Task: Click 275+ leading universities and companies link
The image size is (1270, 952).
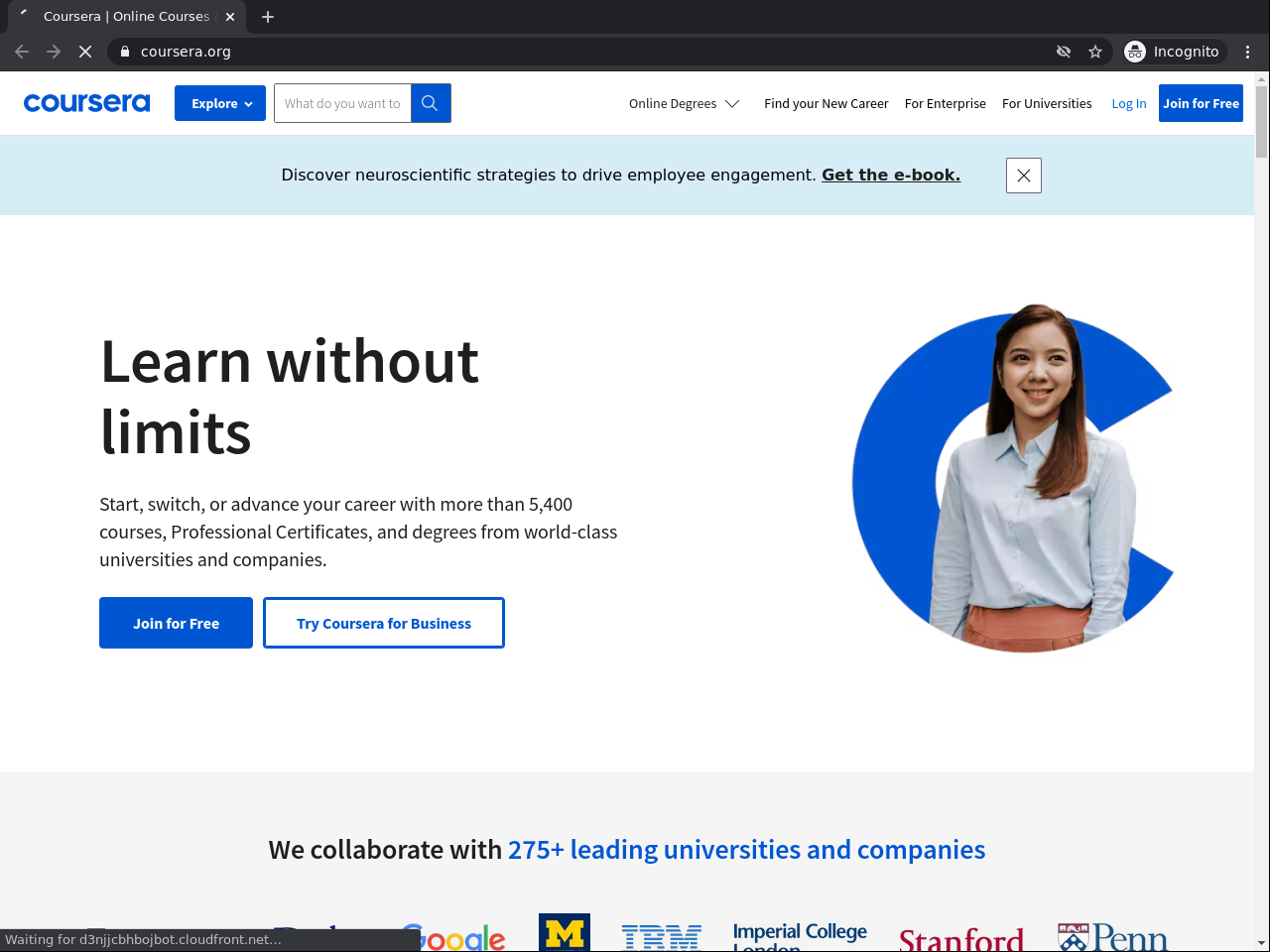Action: click(747, 850)
